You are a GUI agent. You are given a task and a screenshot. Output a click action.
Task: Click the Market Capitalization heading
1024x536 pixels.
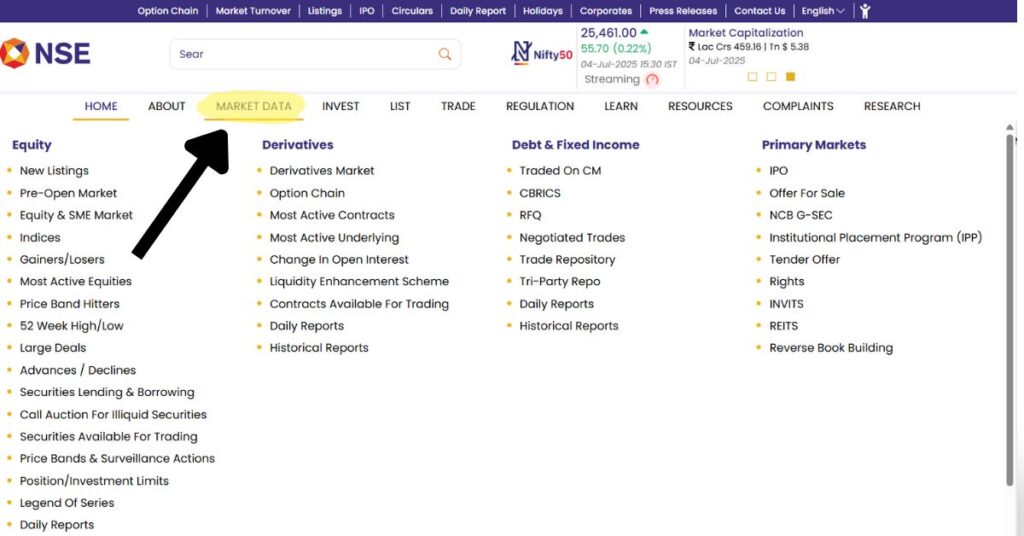[746, 33]
